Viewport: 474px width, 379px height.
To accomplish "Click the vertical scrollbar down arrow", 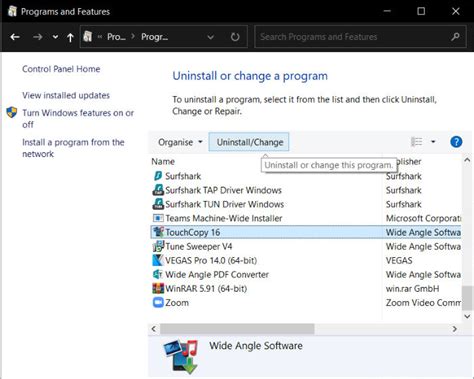I will (x=467, y=316).
